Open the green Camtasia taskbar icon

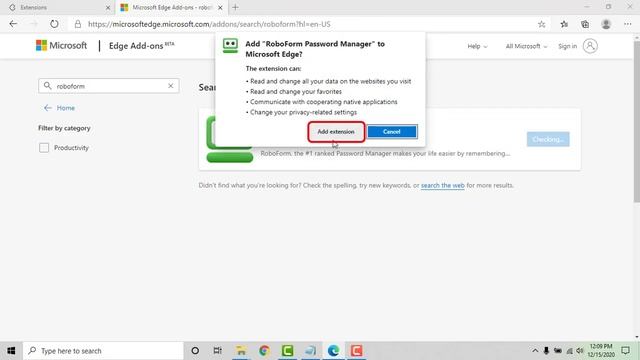(287, 351)
